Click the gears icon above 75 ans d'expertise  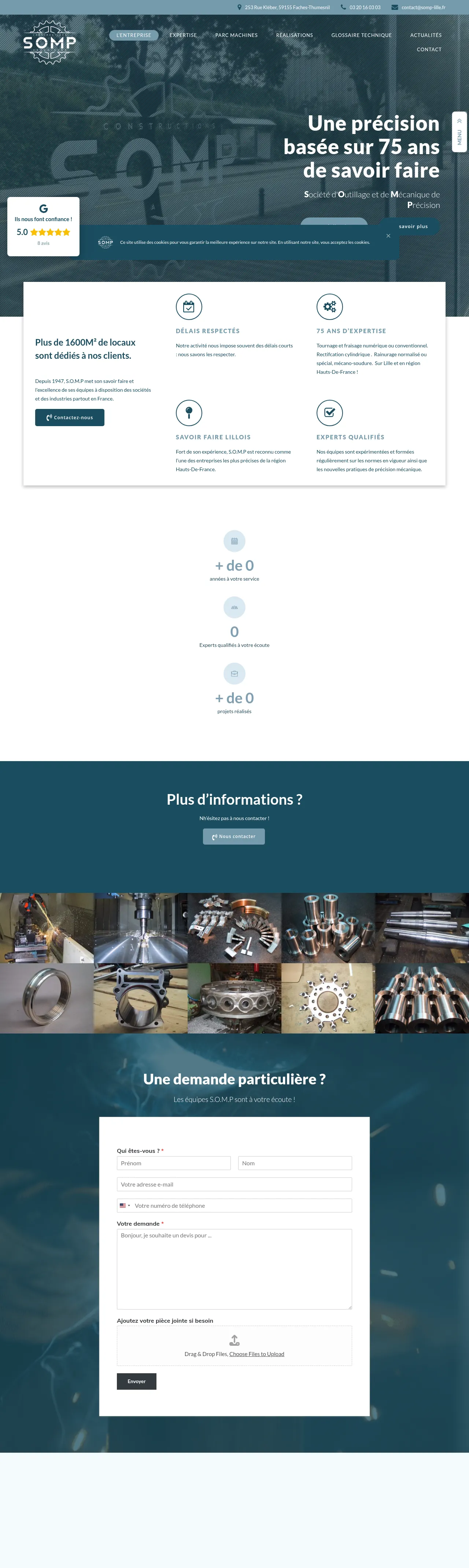(x=329, y=307)
